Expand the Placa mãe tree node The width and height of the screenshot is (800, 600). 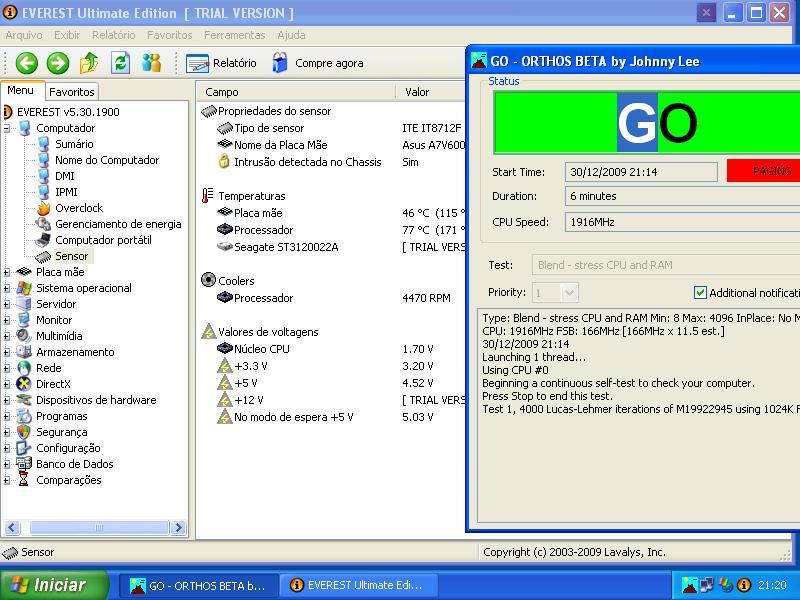(x=7, y=272)
